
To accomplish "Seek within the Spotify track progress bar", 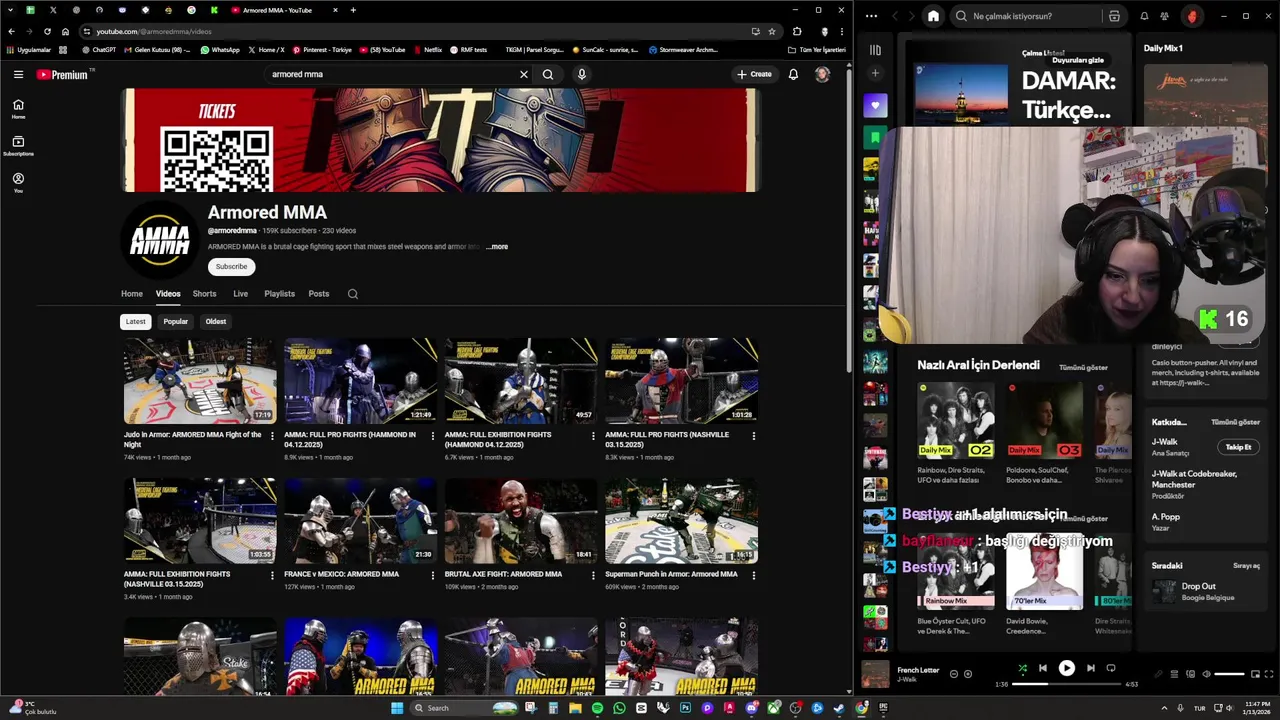I will coord(1066,684).
